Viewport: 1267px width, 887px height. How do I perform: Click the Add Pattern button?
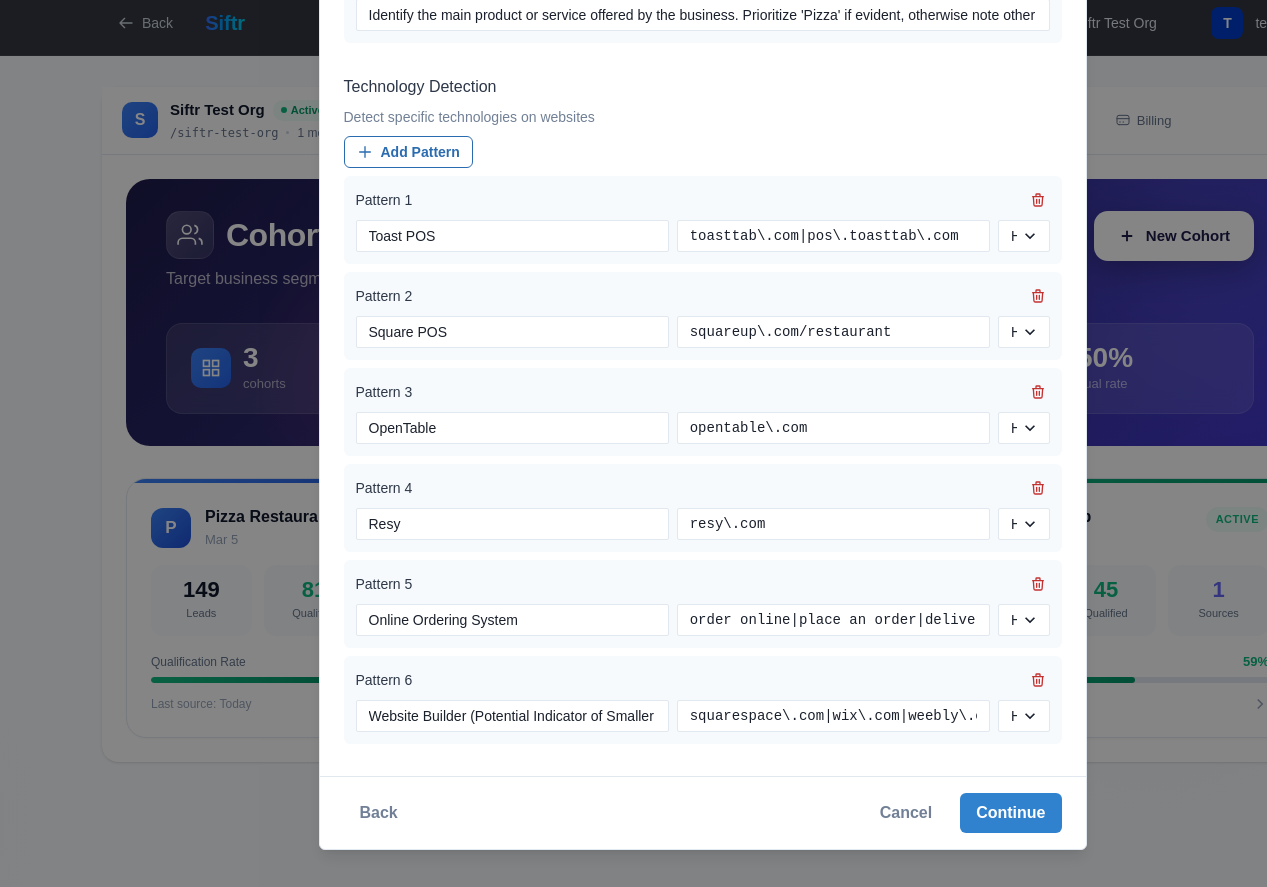408,152
